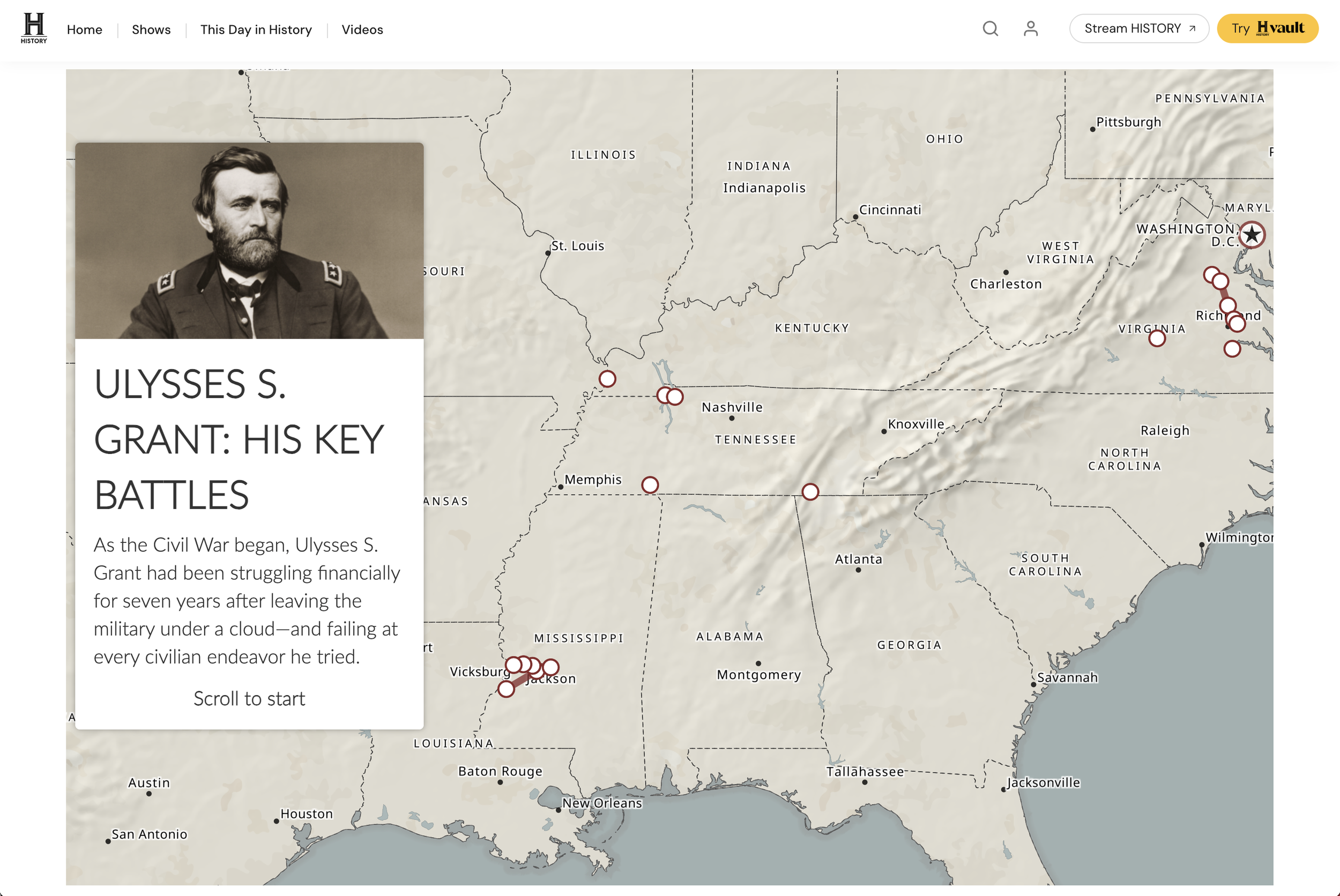The height and width of the screenshot is (896, 1340).
Task: Click the Try History Vault button
Action: point(1267,28)
